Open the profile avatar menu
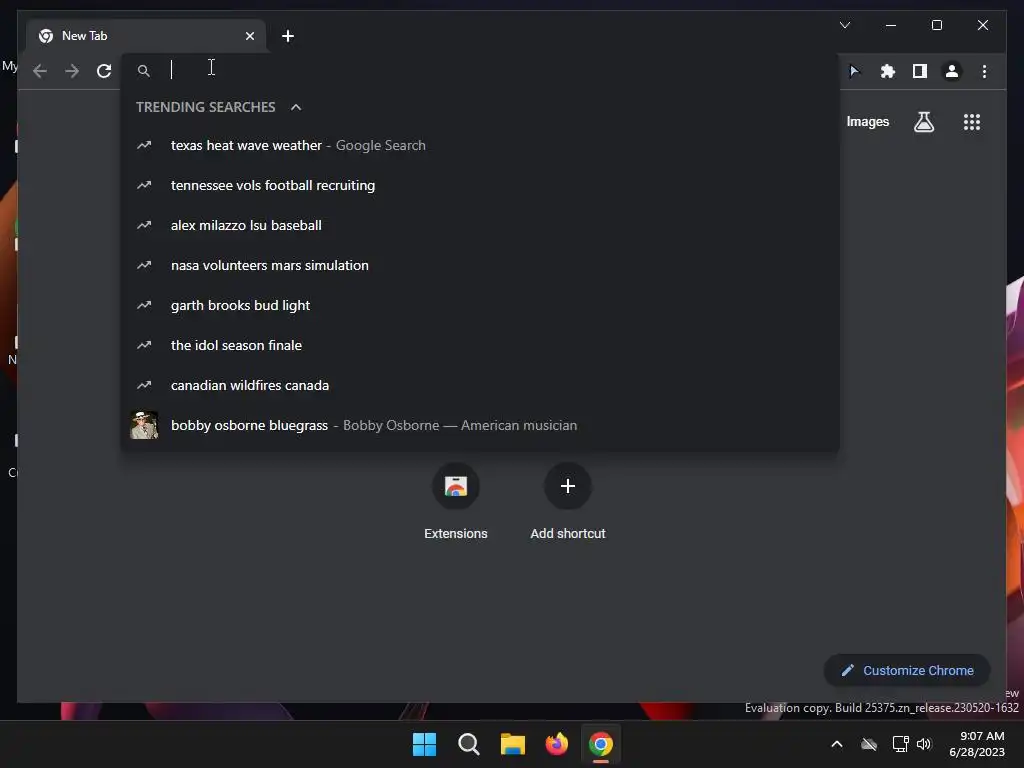 point(952,71)
